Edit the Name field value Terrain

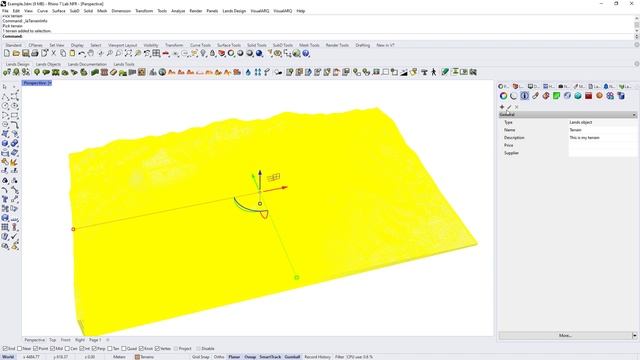click(602, 130)
